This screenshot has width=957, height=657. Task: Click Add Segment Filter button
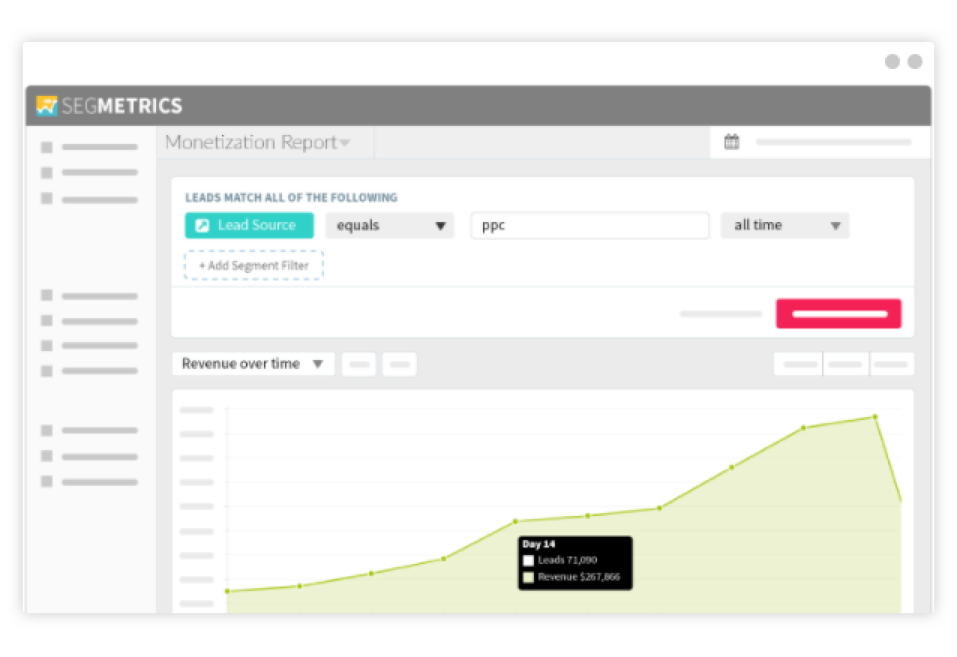[x=254, y=266]
